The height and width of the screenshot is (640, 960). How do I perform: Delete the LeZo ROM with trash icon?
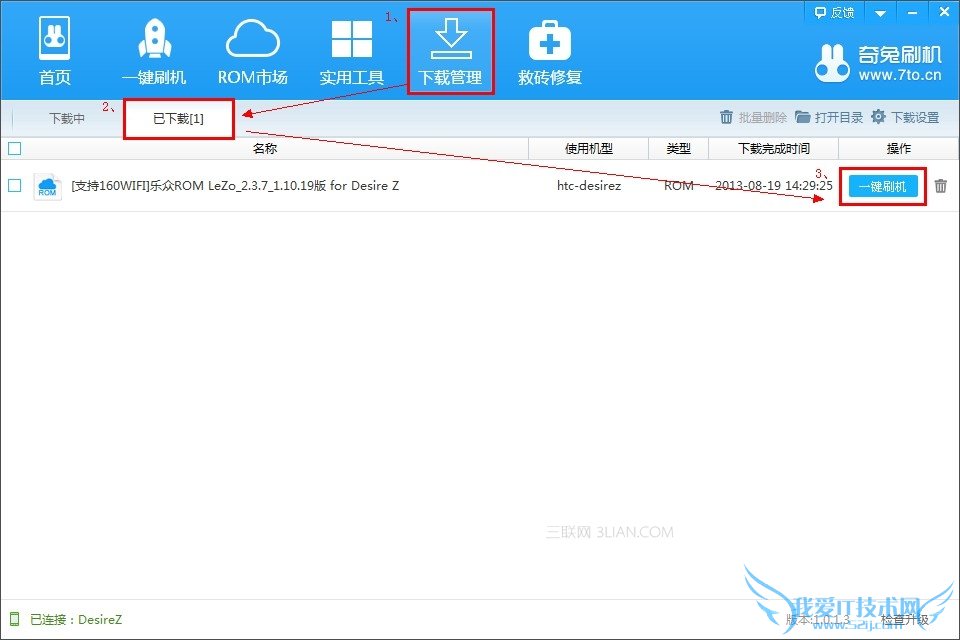[x=941, y=186]
